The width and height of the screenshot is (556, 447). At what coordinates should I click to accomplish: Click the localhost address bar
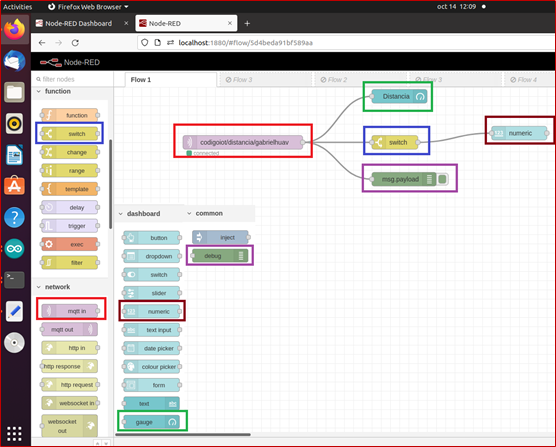(x=346, y=43)
